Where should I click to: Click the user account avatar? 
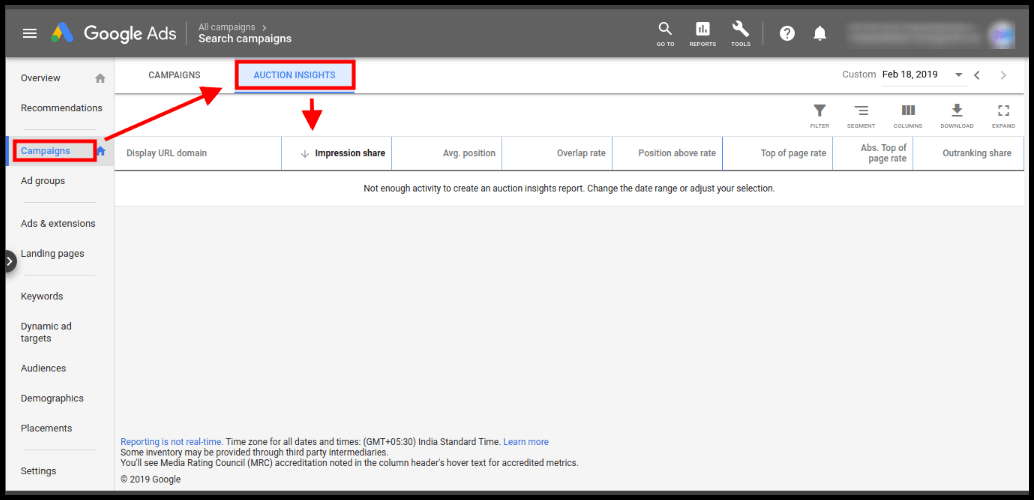[1001, 34]
